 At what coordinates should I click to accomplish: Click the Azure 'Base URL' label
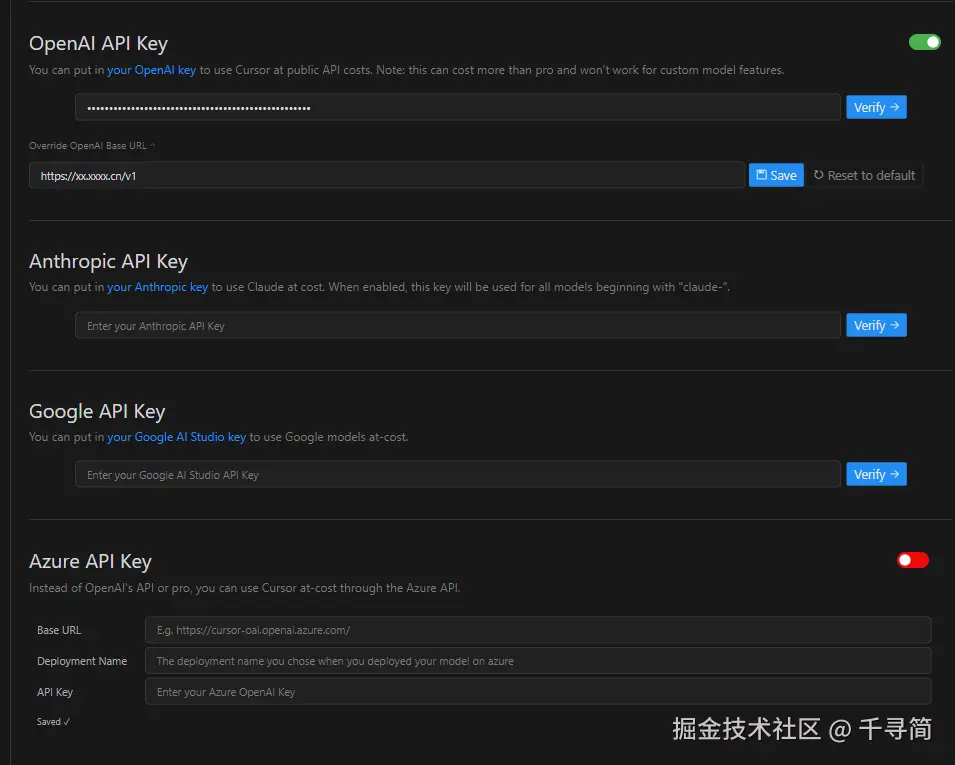point(58,630)
